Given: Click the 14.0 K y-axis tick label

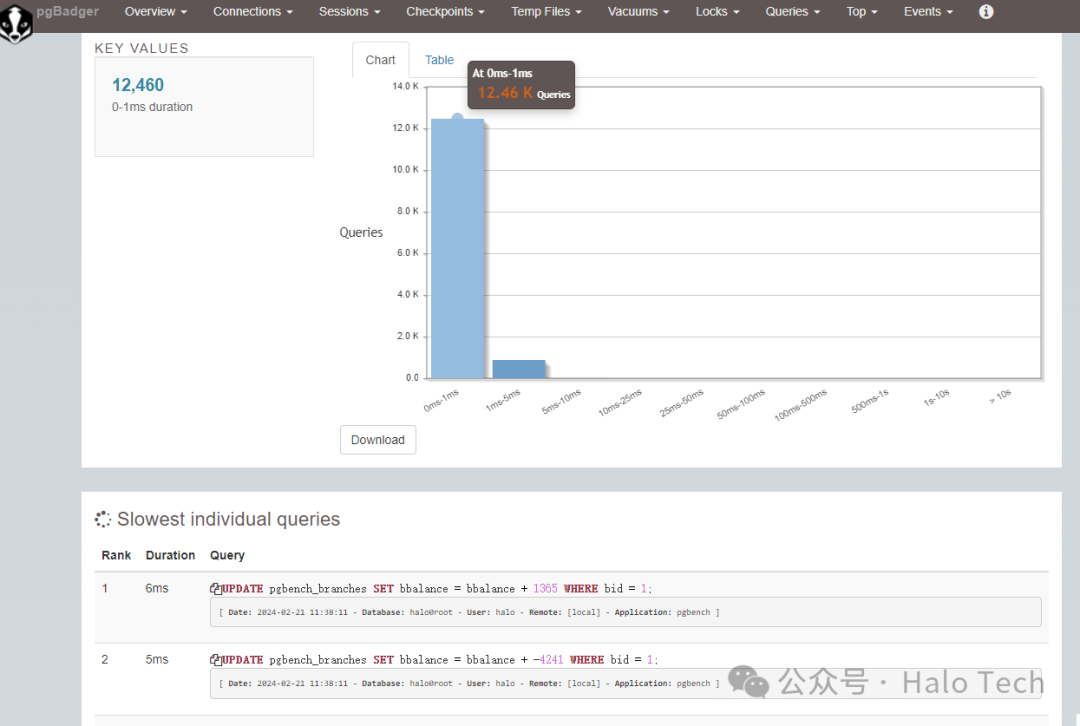Looking at the screenshot, I should click(x=405, y=86).
